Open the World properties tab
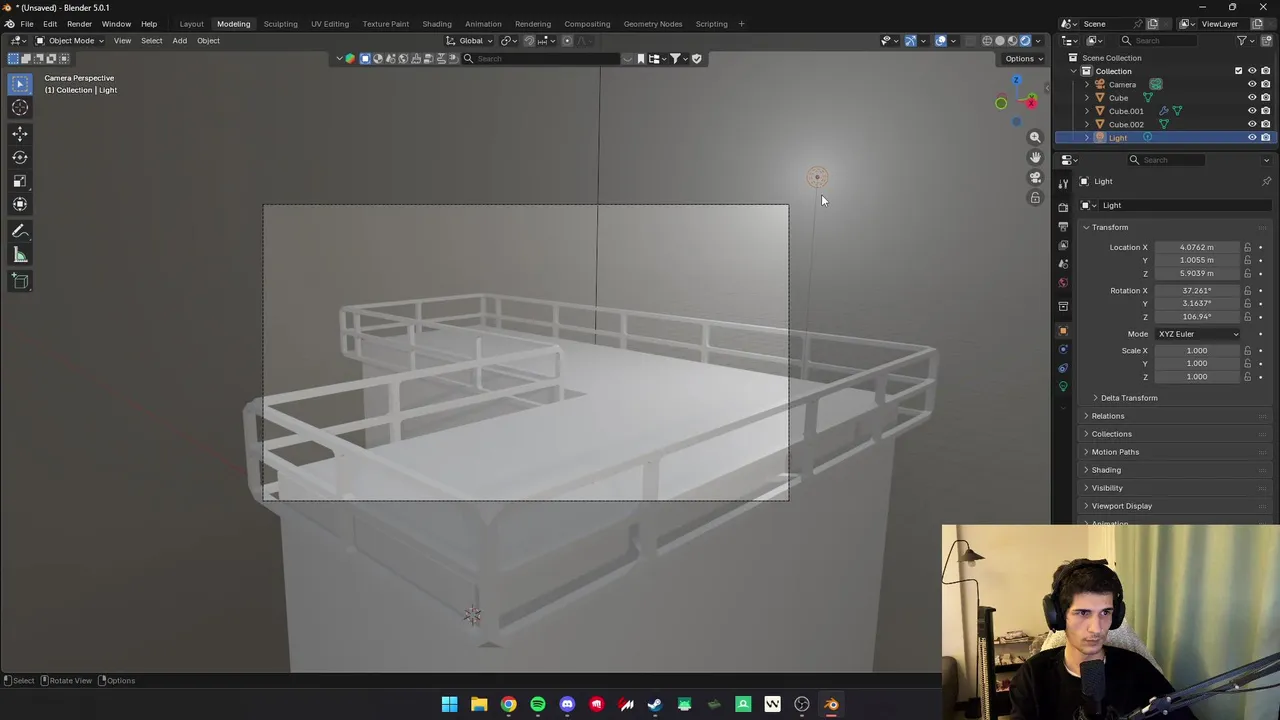 coord(1063,283)
